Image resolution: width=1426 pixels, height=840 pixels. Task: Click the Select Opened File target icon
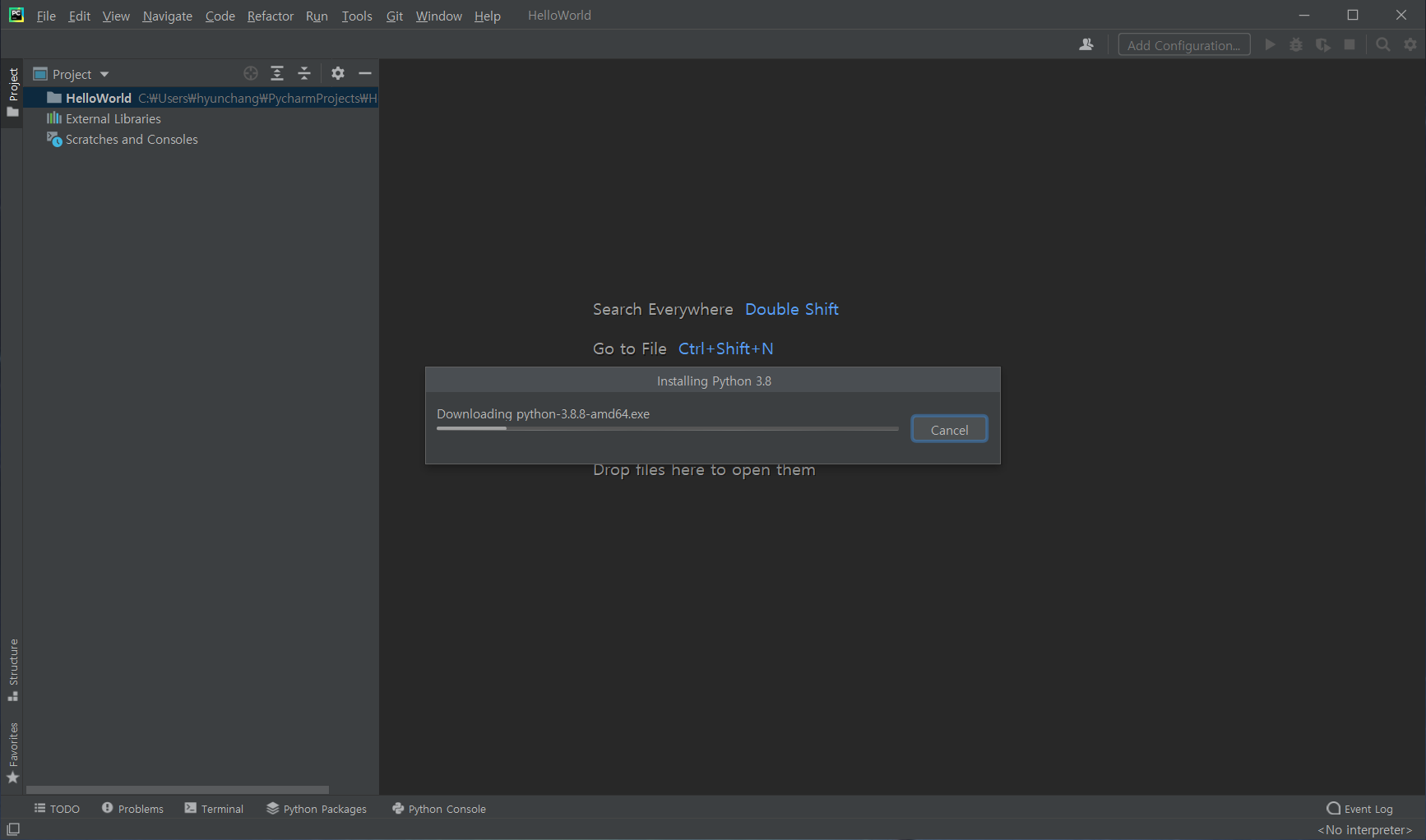click(251, 73)
